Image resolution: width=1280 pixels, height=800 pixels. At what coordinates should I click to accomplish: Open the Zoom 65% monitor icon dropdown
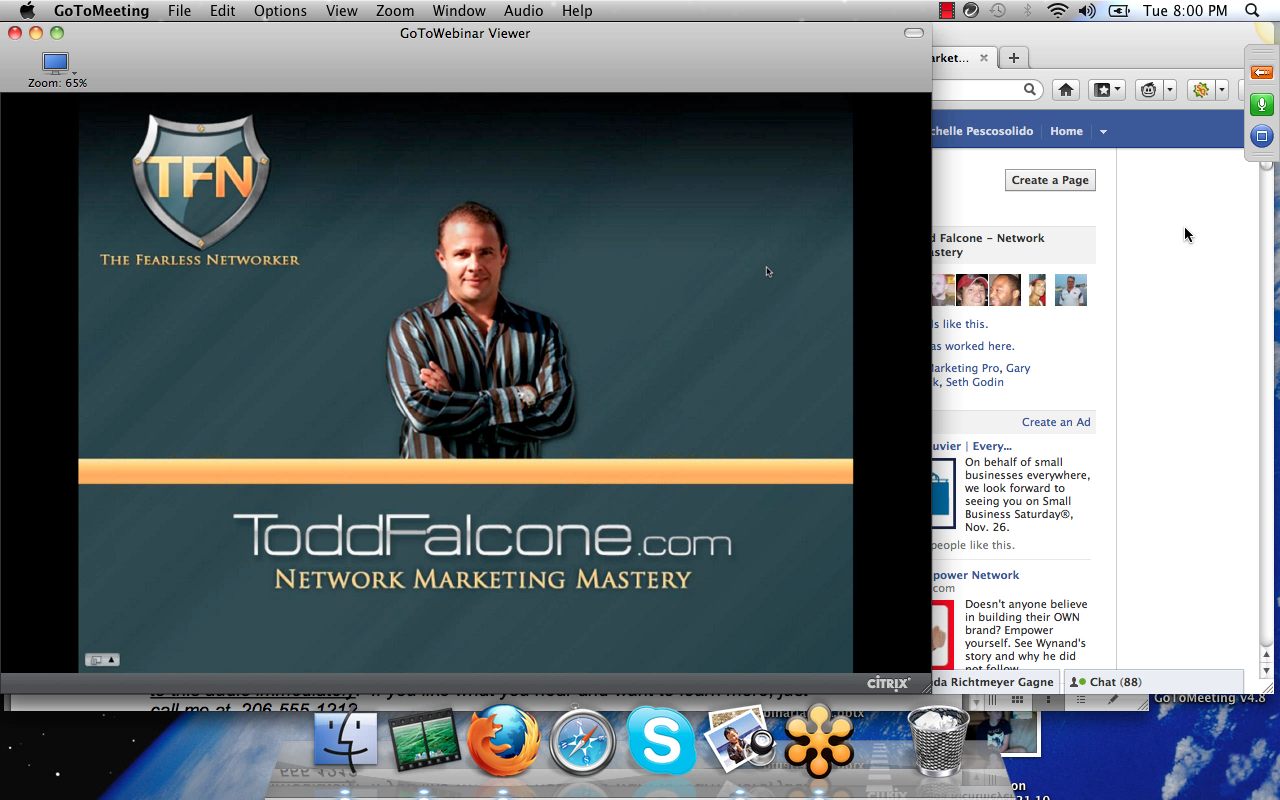tap(56, 64)
